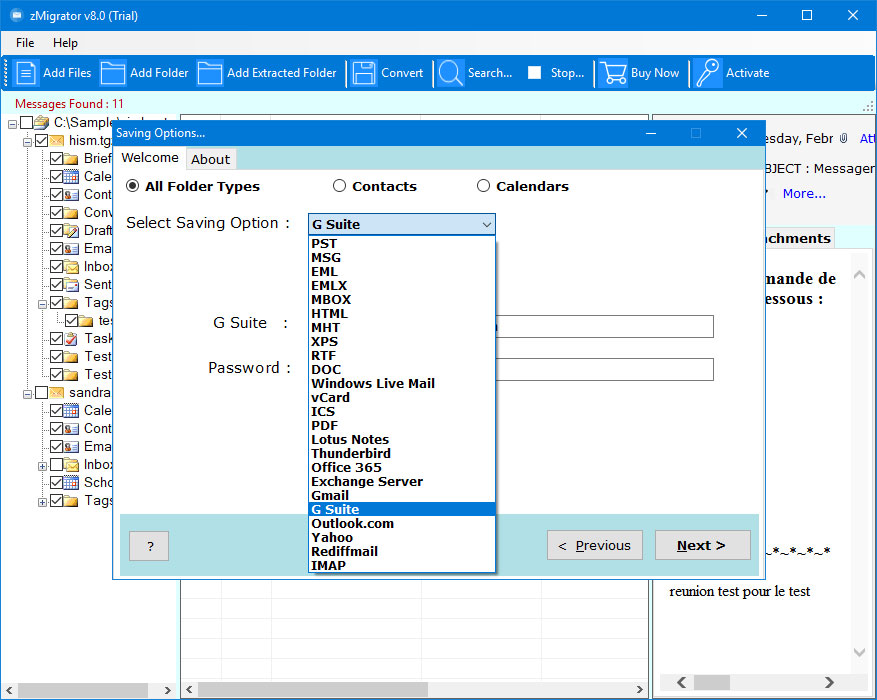The image size is (877, 700).
Task: Click the Sent folder icon in tree
Action: [71, 285]
